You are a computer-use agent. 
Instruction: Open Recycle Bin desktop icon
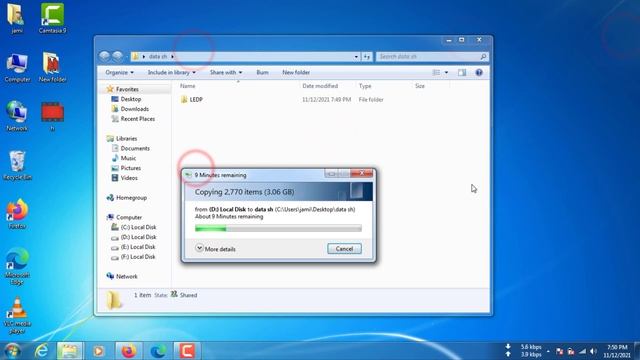tap(17, 165)
